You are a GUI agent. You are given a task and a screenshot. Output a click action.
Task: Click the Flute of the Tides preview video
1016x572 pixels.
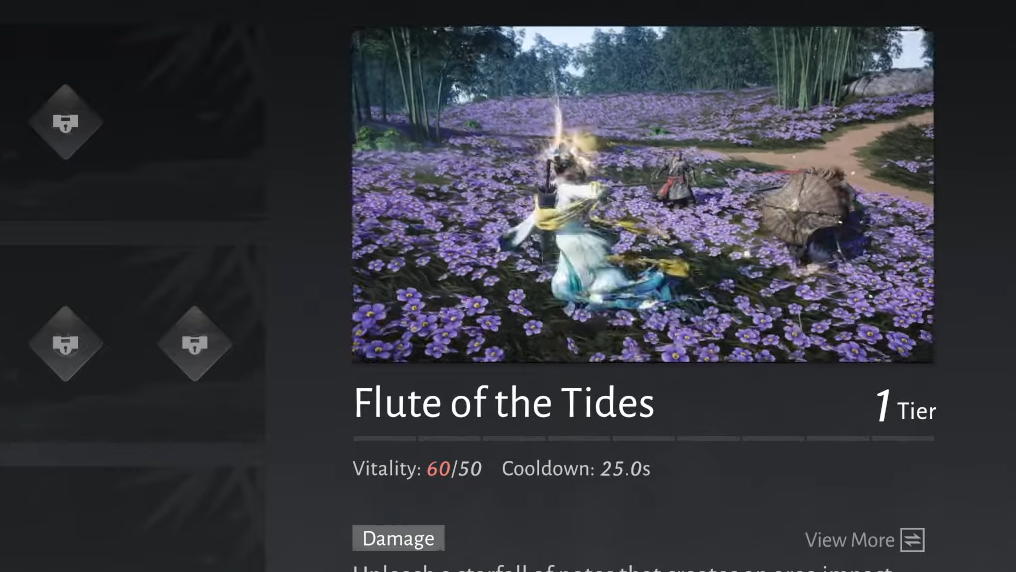pos(642,194)
